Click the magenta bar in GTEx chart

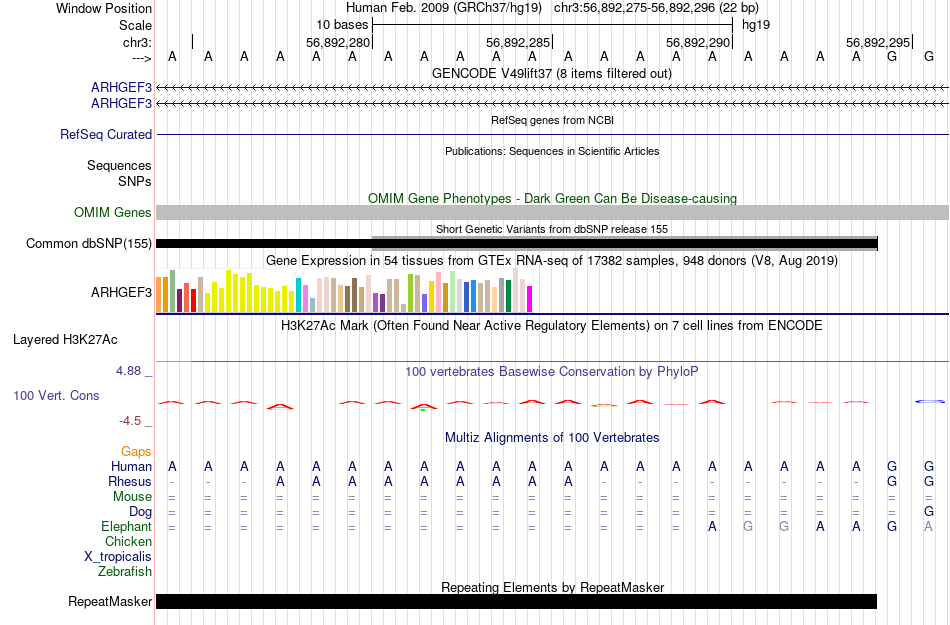[x=529, y=299]
